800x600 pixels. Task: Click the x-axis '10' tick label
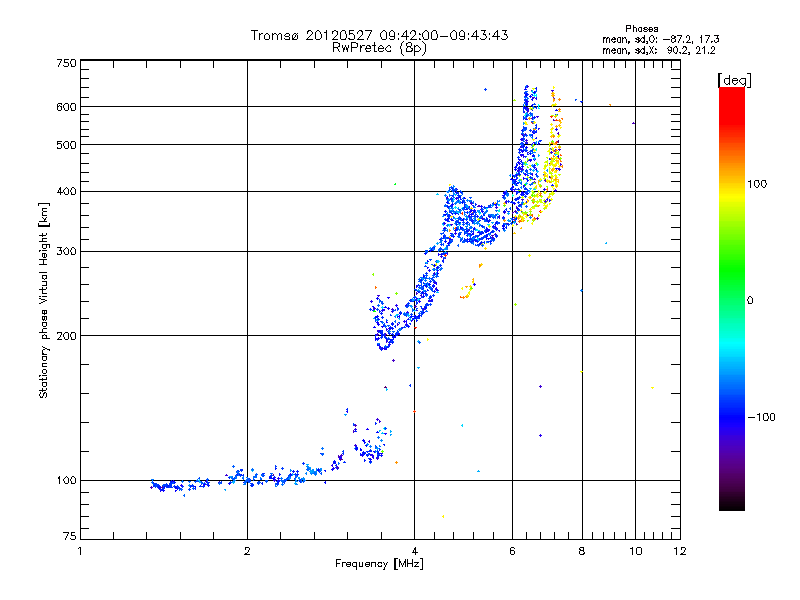tap(636, 551)
